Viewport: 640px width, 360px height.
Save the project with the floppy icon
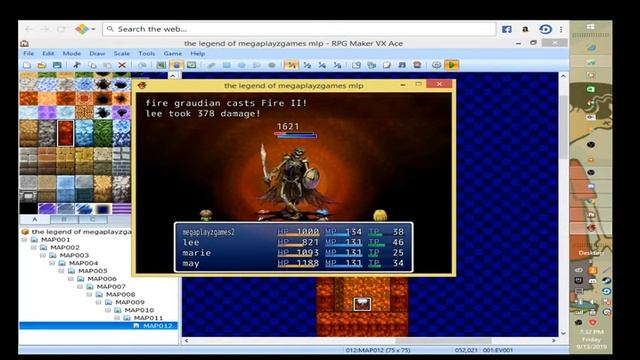(57, 65)
